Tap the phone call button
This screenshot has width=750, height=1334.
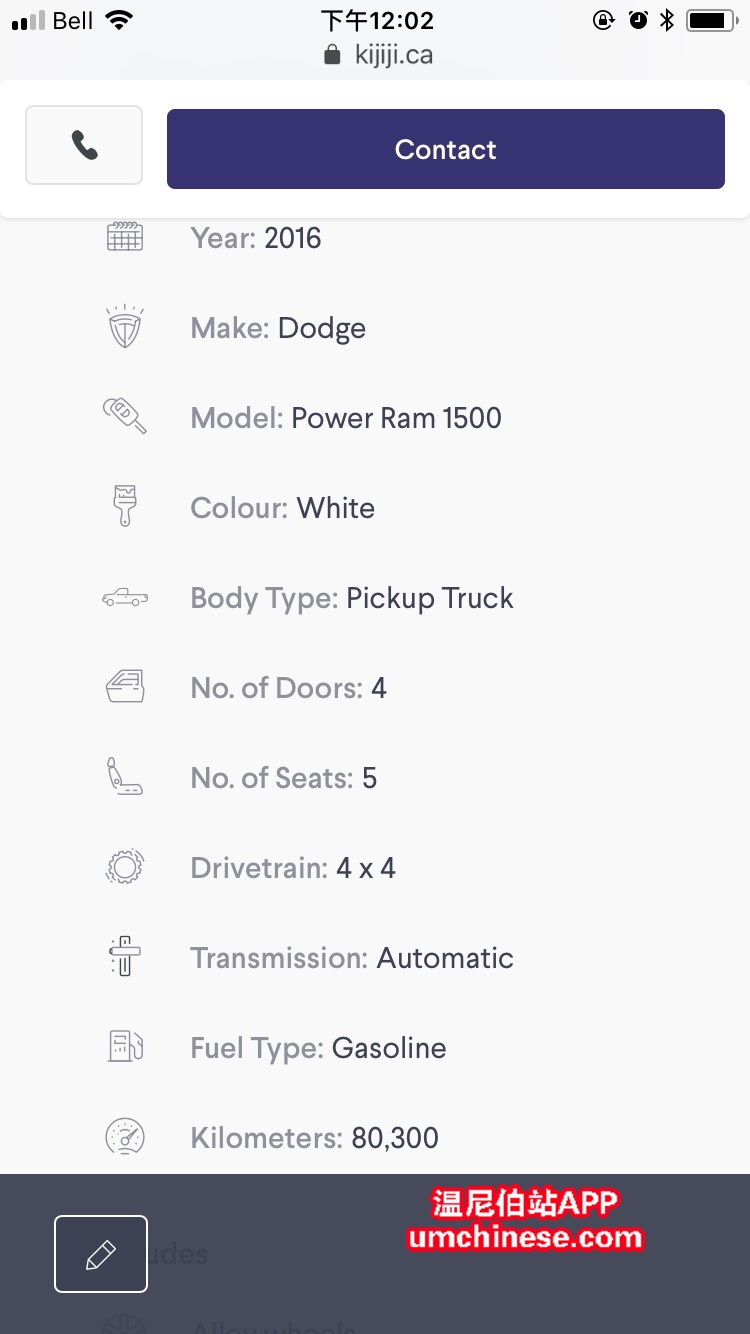(x=84, y=146)
